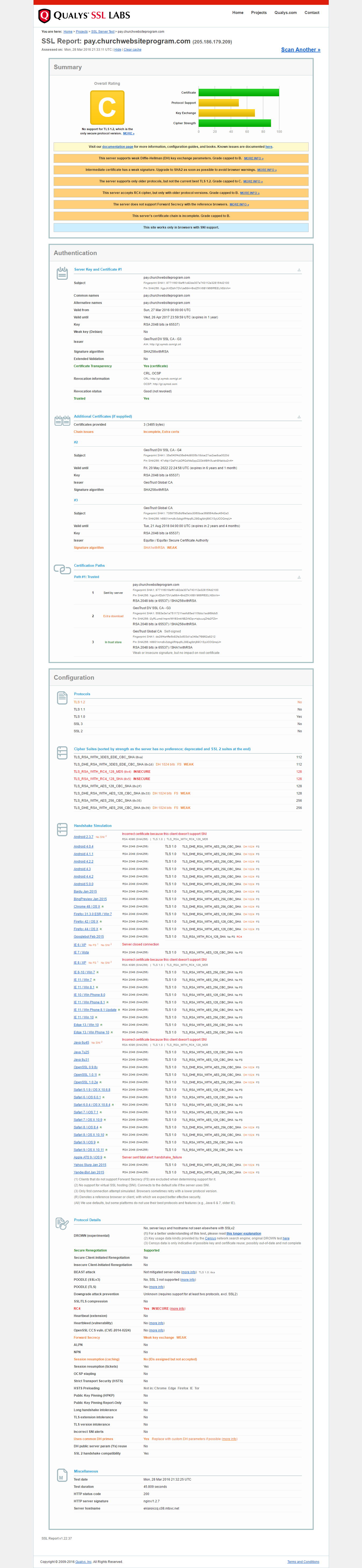Image resolution: width=362 pixels, height=1568 pixels.
Task: Open the Yahoo Slurp Jan 2015 link
Action: pos(90,1165)
